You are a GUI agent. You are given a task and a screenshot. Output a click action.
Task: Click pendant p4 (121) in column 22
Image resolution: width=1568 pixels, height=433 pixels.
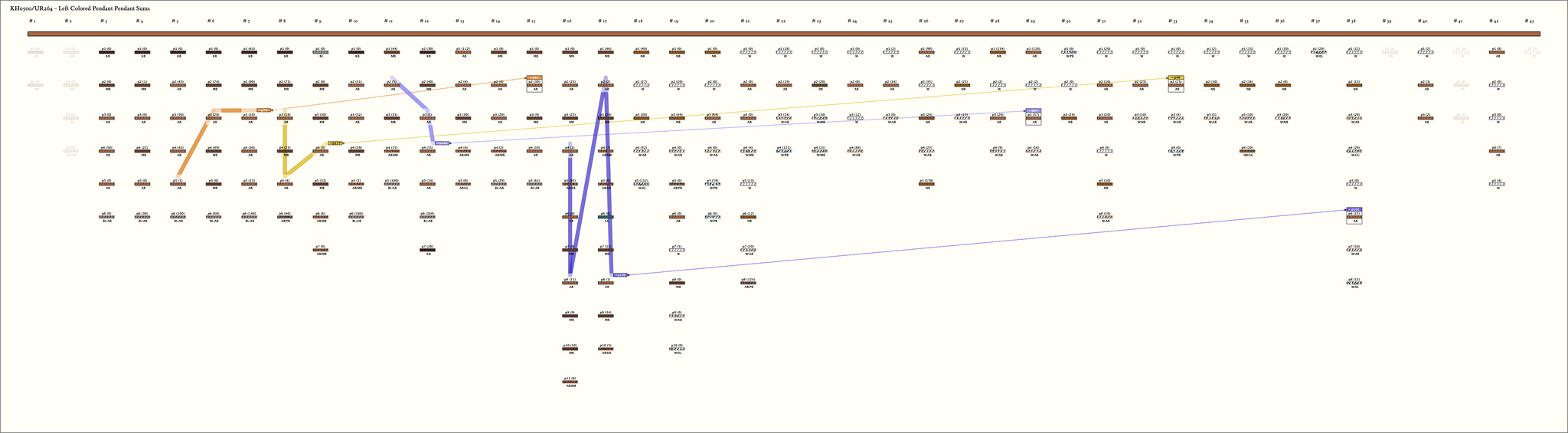784,151
